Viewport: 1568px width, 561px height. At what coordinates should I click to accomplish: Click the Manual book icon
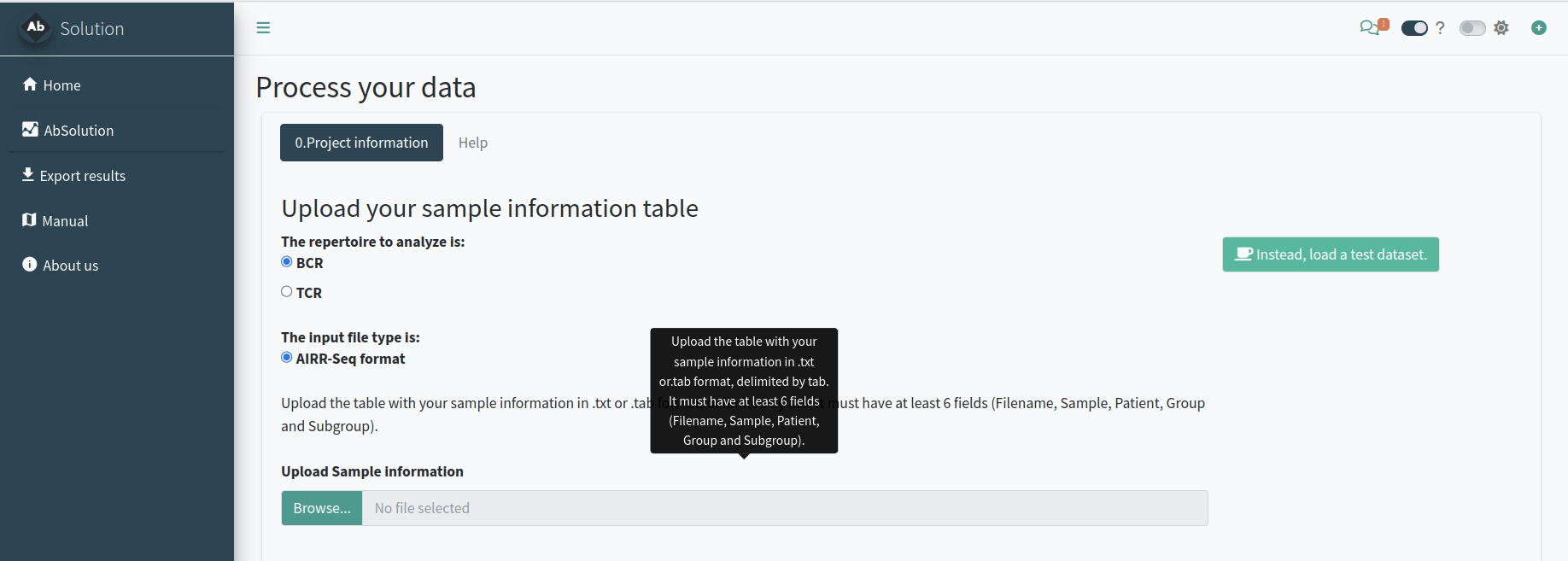tap(30, 220)
